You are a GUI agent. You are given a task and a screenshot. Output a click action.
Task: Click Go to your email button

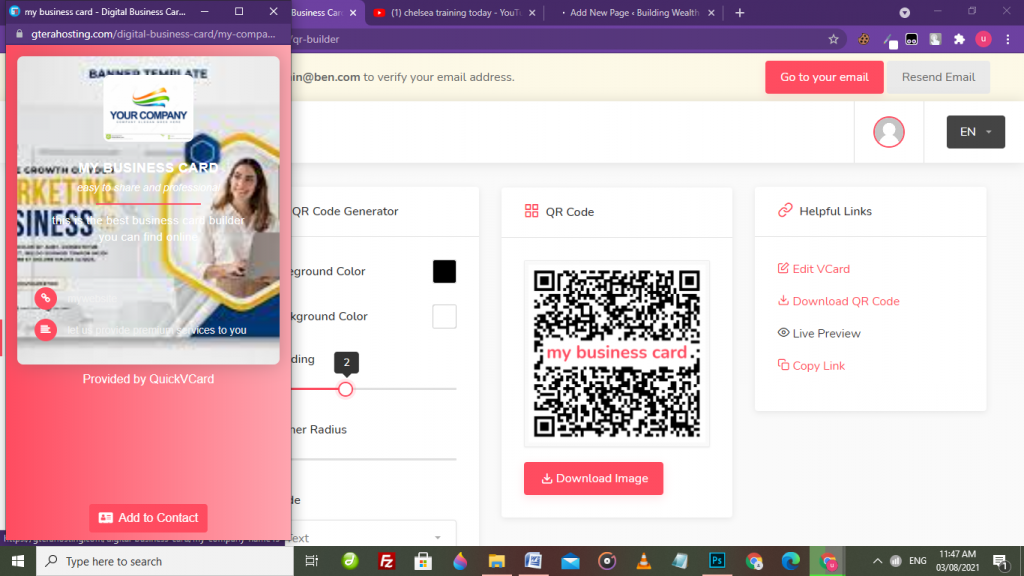pyautogui.click(x=824, y=77)
